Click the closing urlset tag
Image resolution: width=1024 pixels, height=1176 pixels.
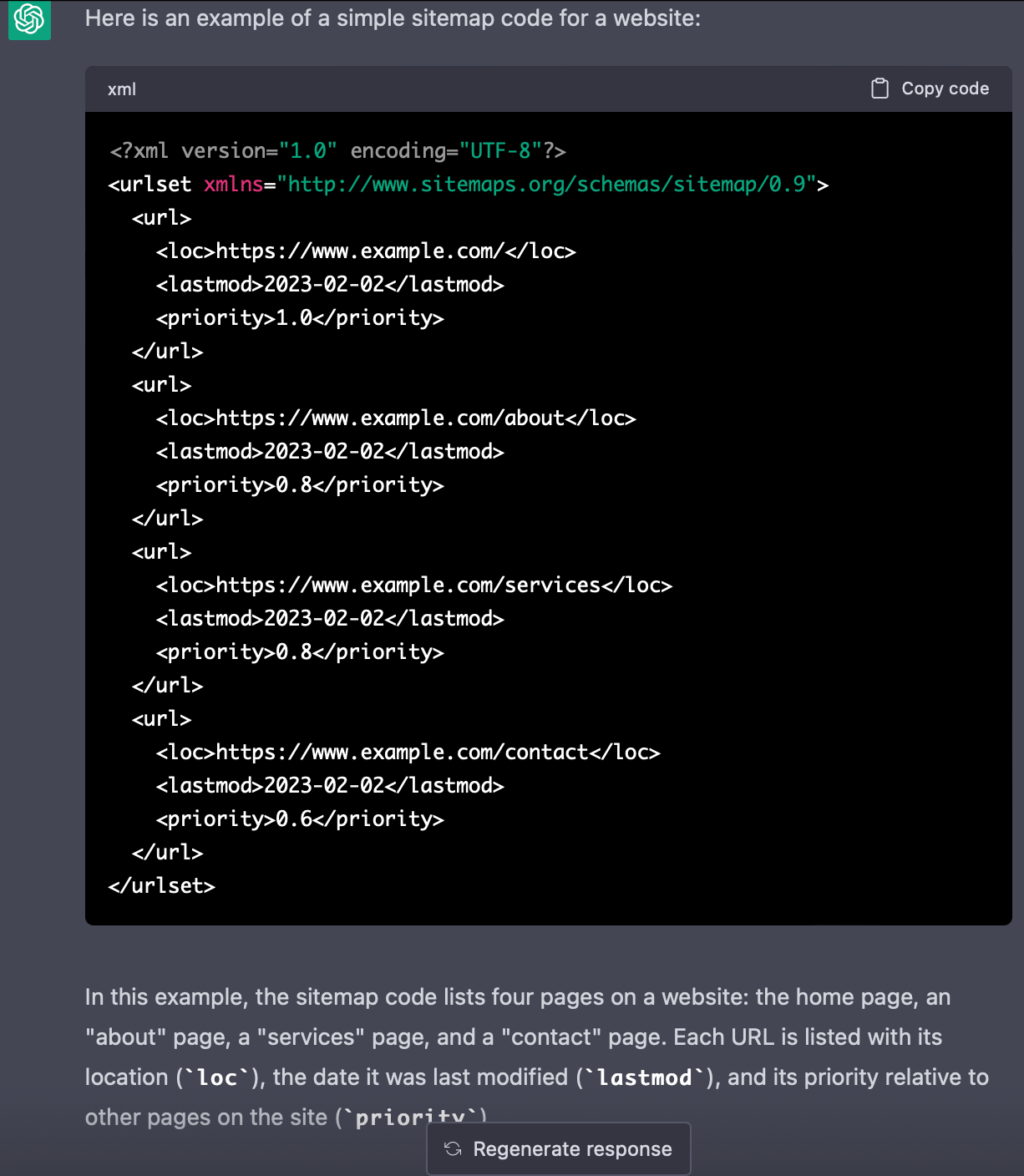[x=161, y=886]
